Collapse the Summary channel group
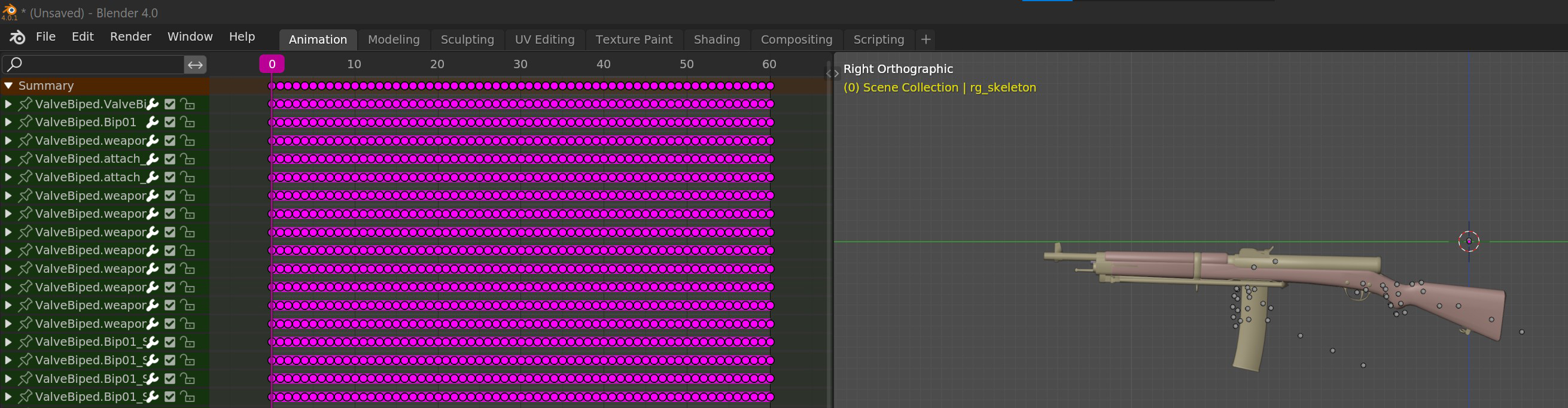The height and width of the screenshot is (408, 1568). pos(8,86)
